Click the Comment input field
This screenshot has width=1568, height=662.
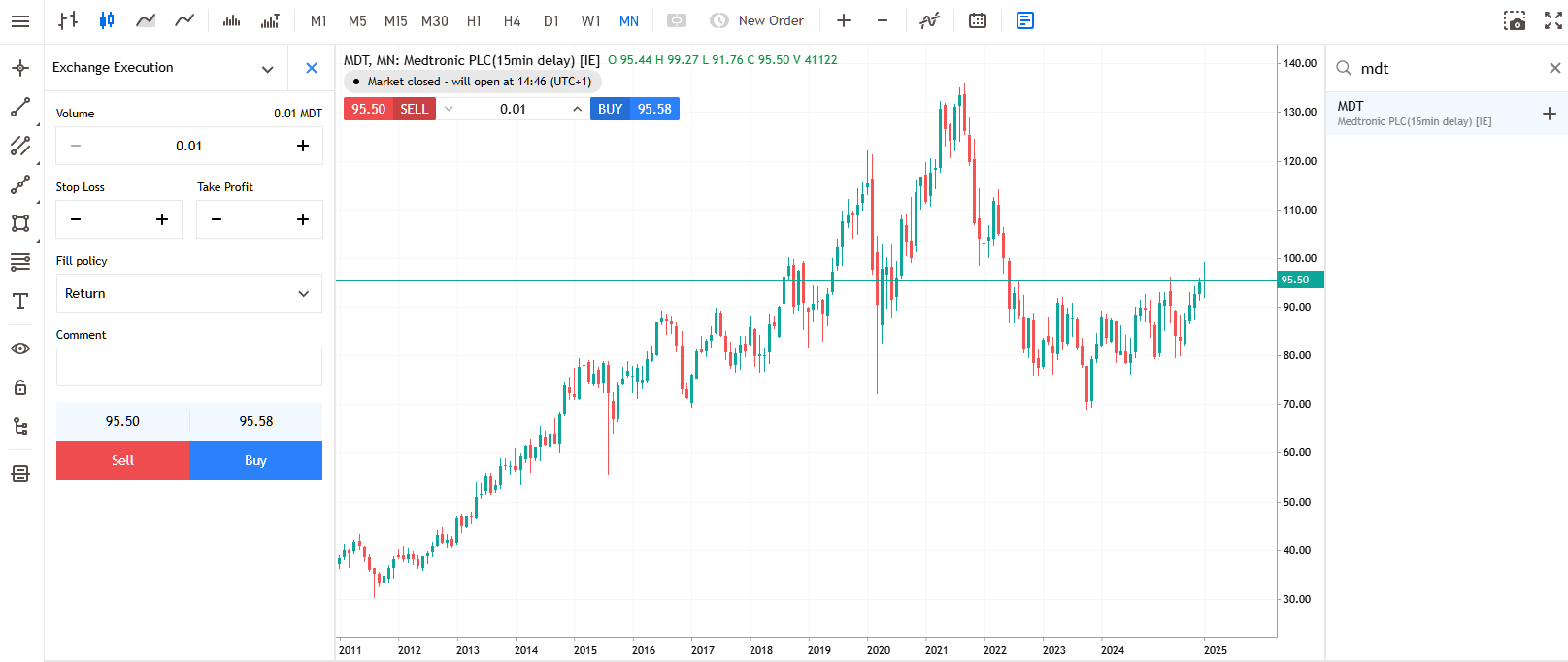point(189,367)
